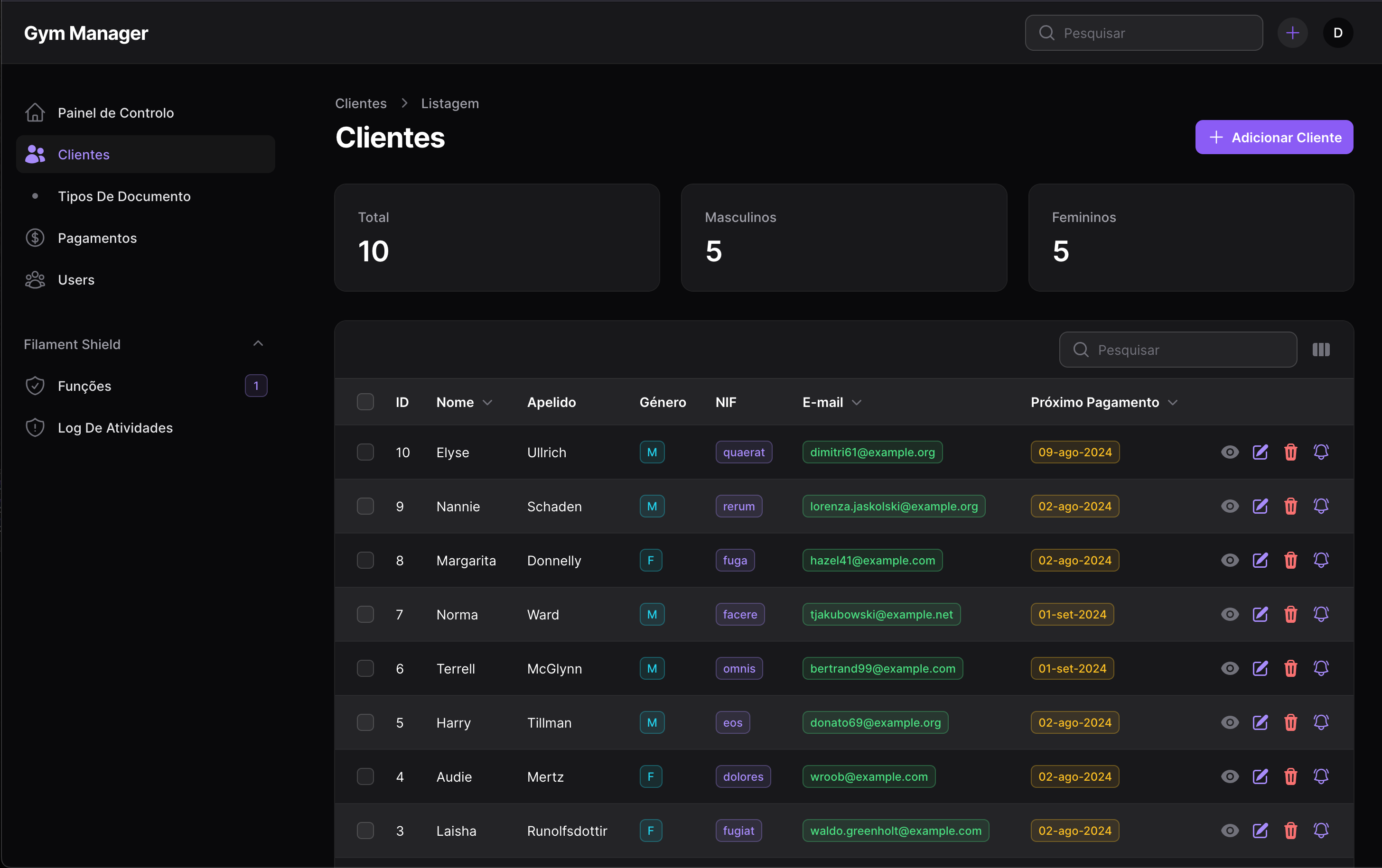Viewport: 1382px width, 868px height.
Task: Edit client Audie Mertz record
Action: click(x=1260, y=776)
